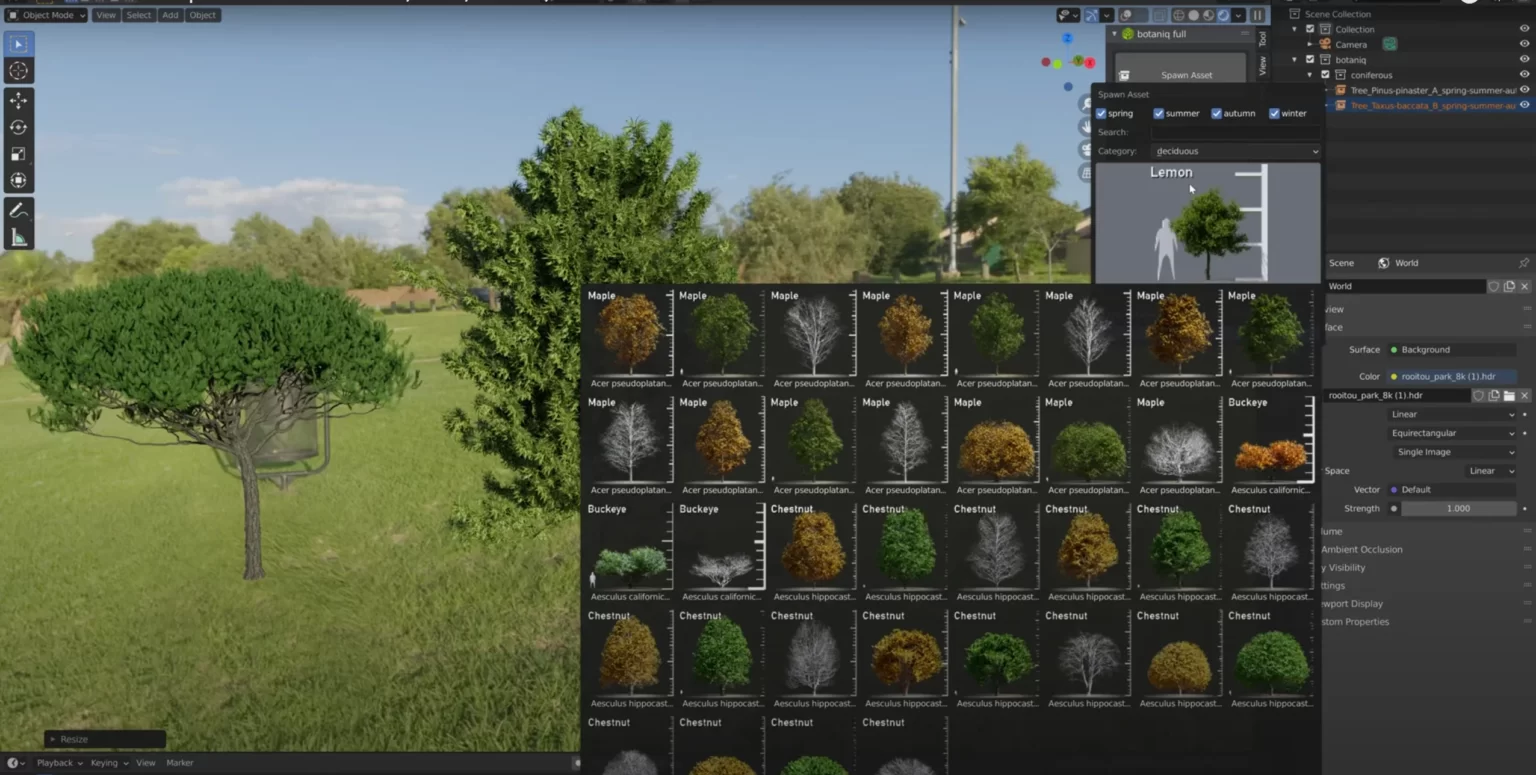
Task: Click the pin icon in properties header
Action: coord(1523,263)
